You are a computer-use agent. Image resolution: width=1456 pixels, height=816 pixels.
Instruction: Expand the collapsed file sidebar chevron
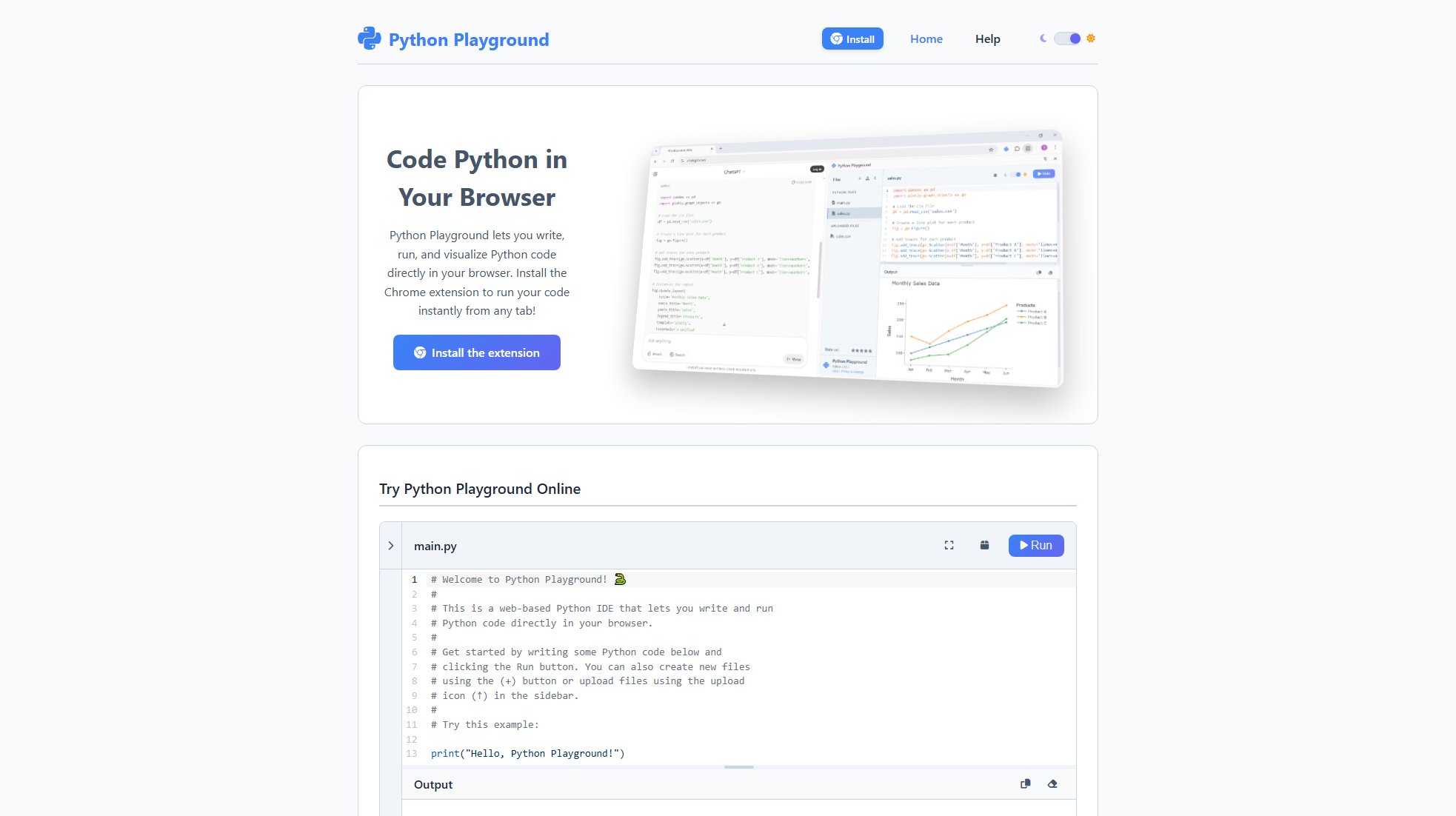pos(390,545)
